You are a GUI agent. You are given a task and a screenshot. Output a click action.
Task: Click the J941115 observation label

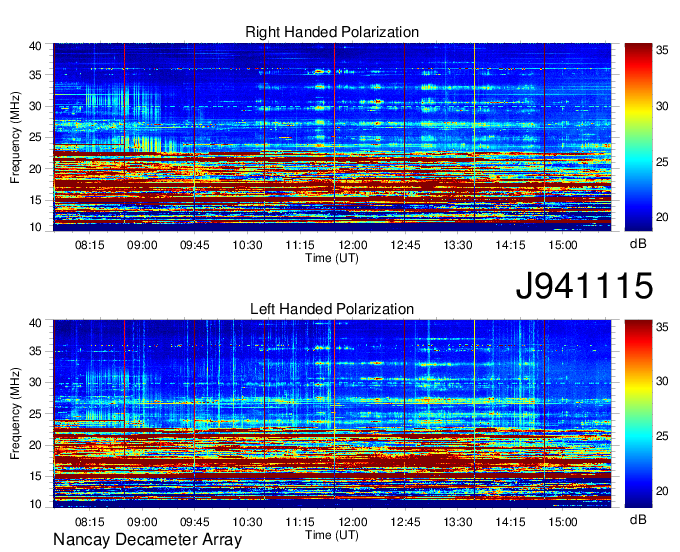(x=584, y=285)
